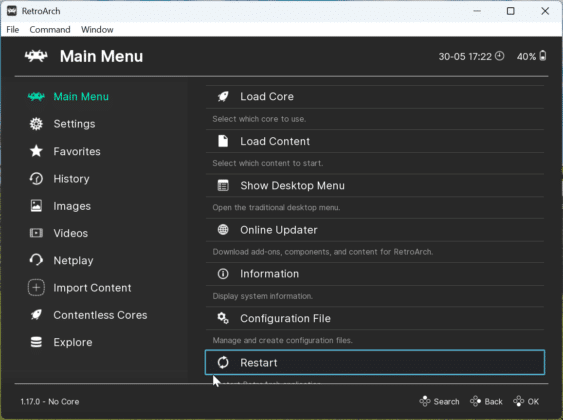The height and width of the screenshot is (420, 563).
Task: Click the Load Content file icon
Action: (x=223, y=141)
